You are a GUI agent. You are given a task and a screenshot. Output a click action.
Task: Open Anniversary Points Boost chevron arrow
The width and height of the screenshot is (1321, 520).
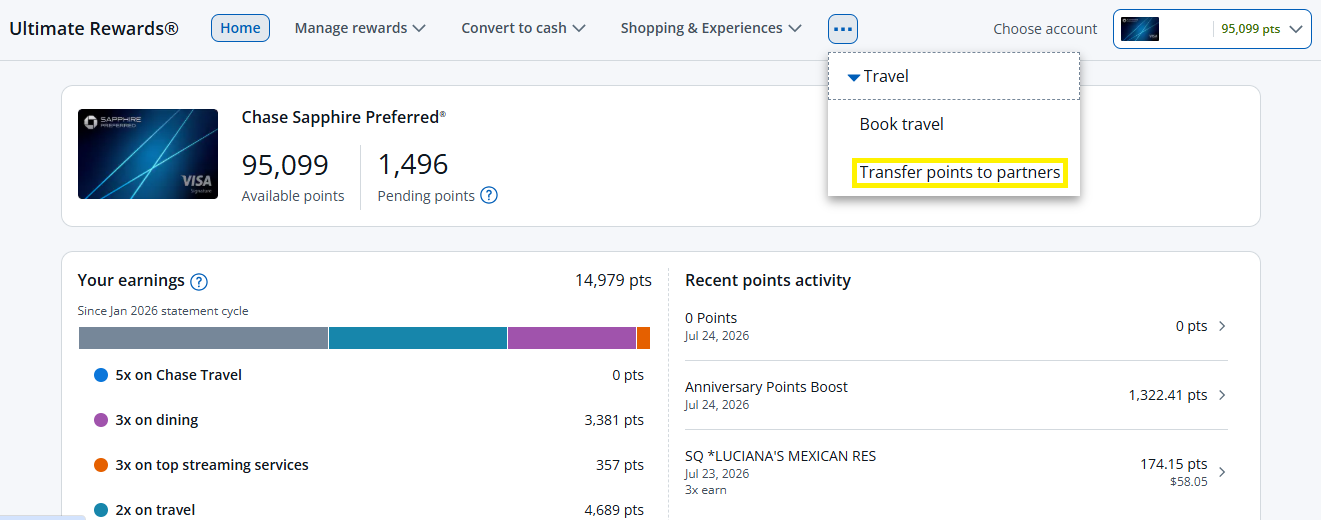[1222, 395]
